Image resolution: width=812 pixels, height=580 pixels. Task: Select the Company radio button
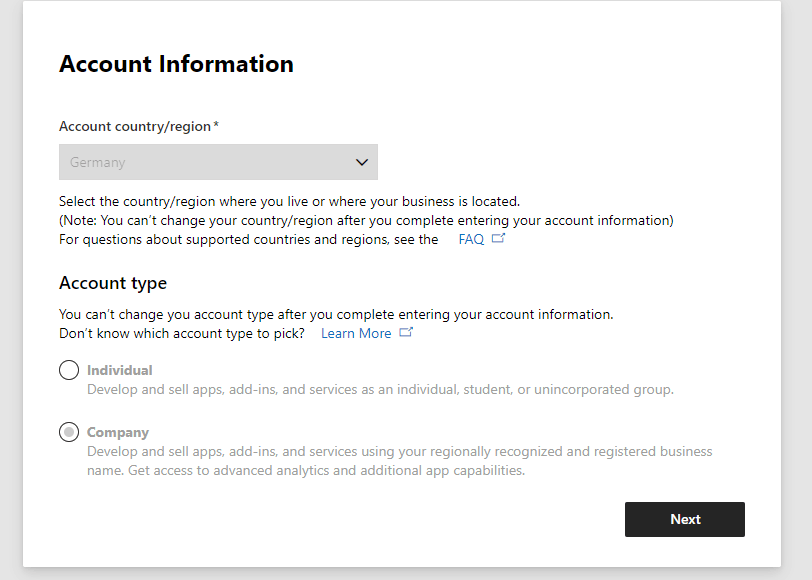point(69,433)
